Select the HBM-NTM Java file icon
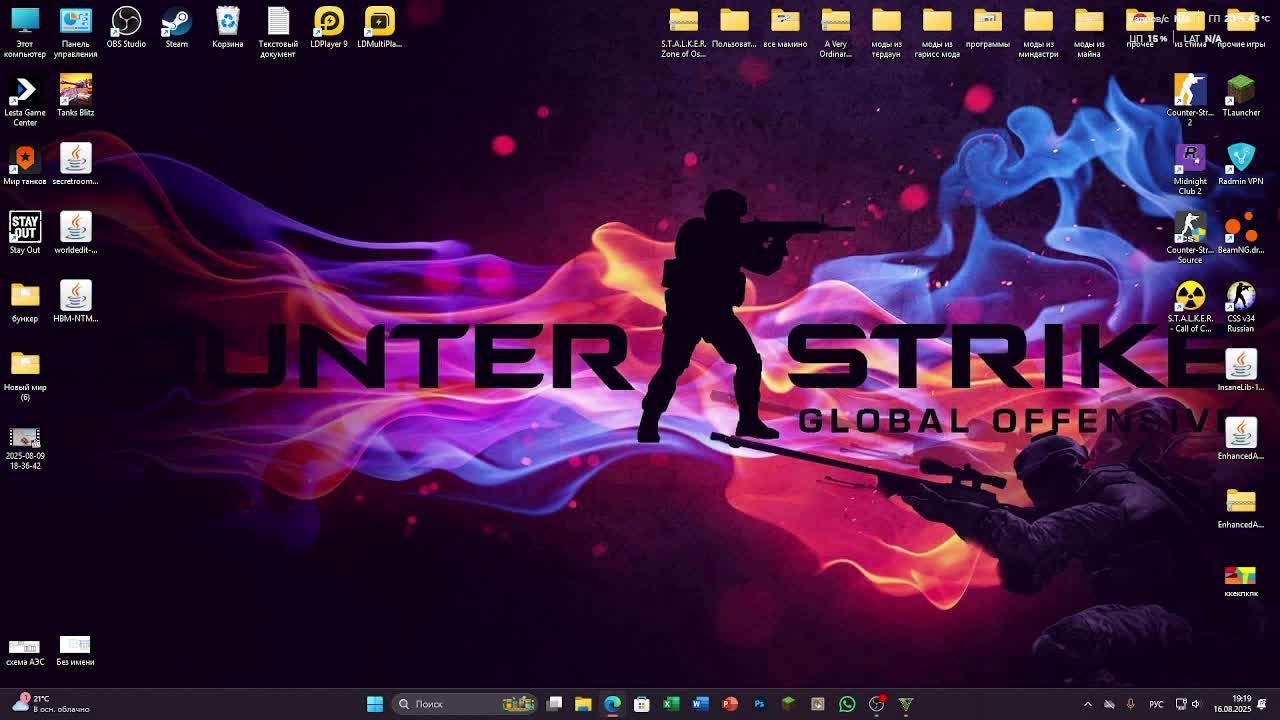The height and width of the screenshot is (720, 1280). pos(75,302)
